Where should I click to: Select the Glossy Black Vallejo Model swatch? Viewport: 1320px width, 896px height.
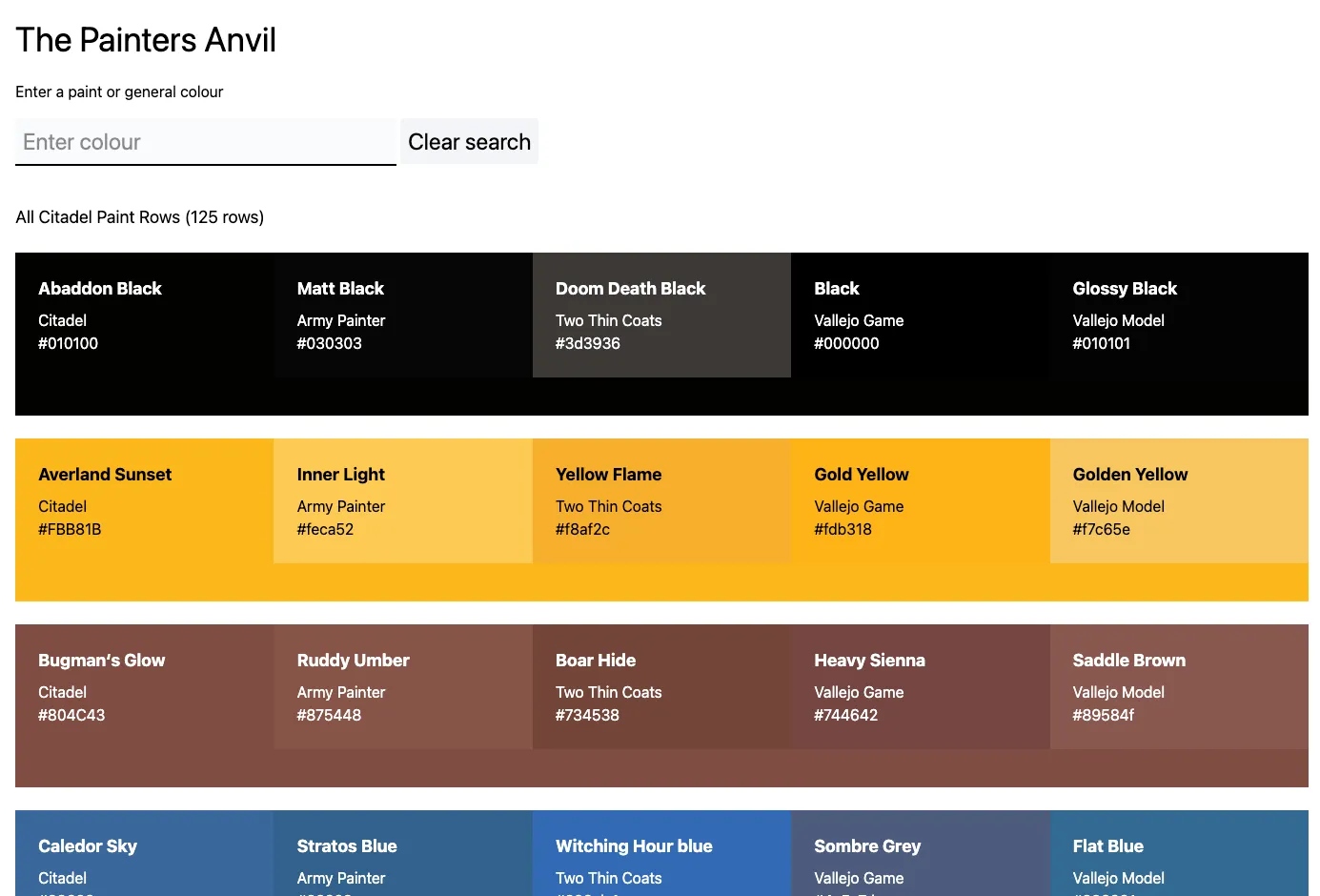pos(1178,316)
